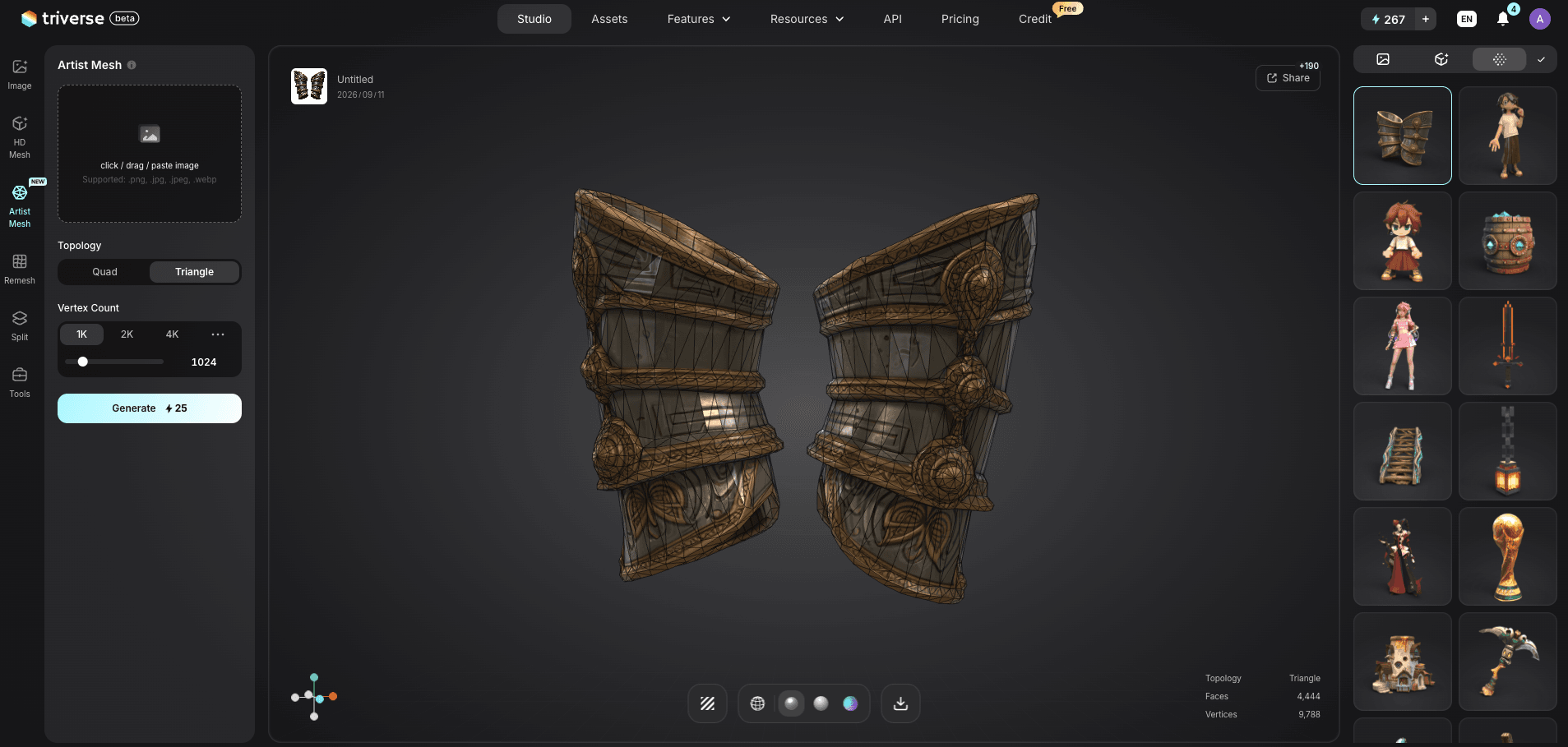Select the Artist Mesh sidebar tool
This screenshot has width=1568, height=747.
[20, 206]
